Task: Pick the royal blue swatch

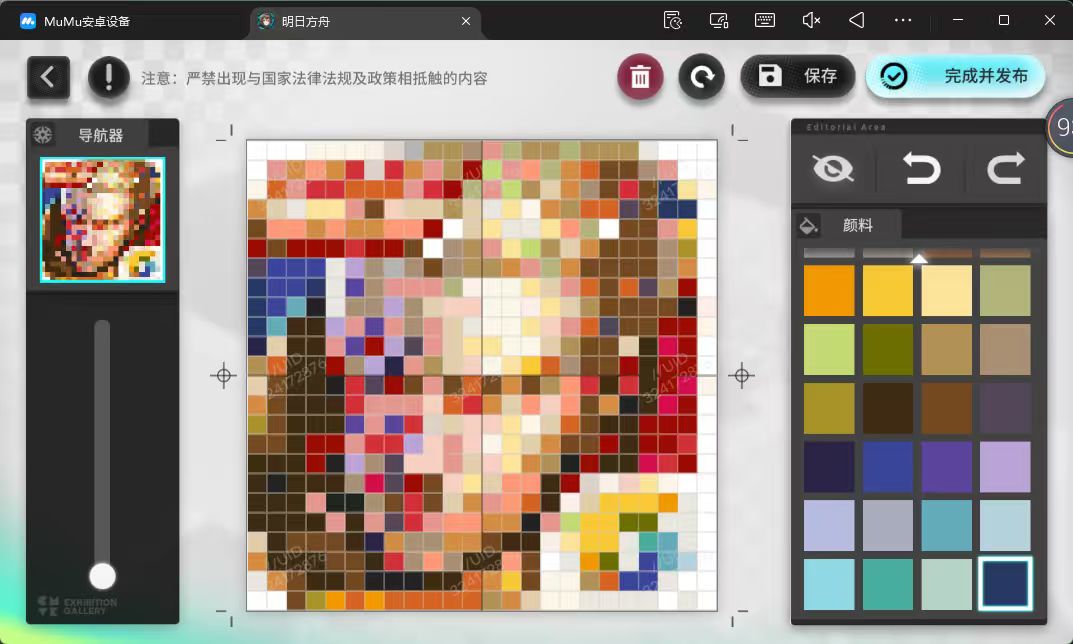Action: click(888, 467)
